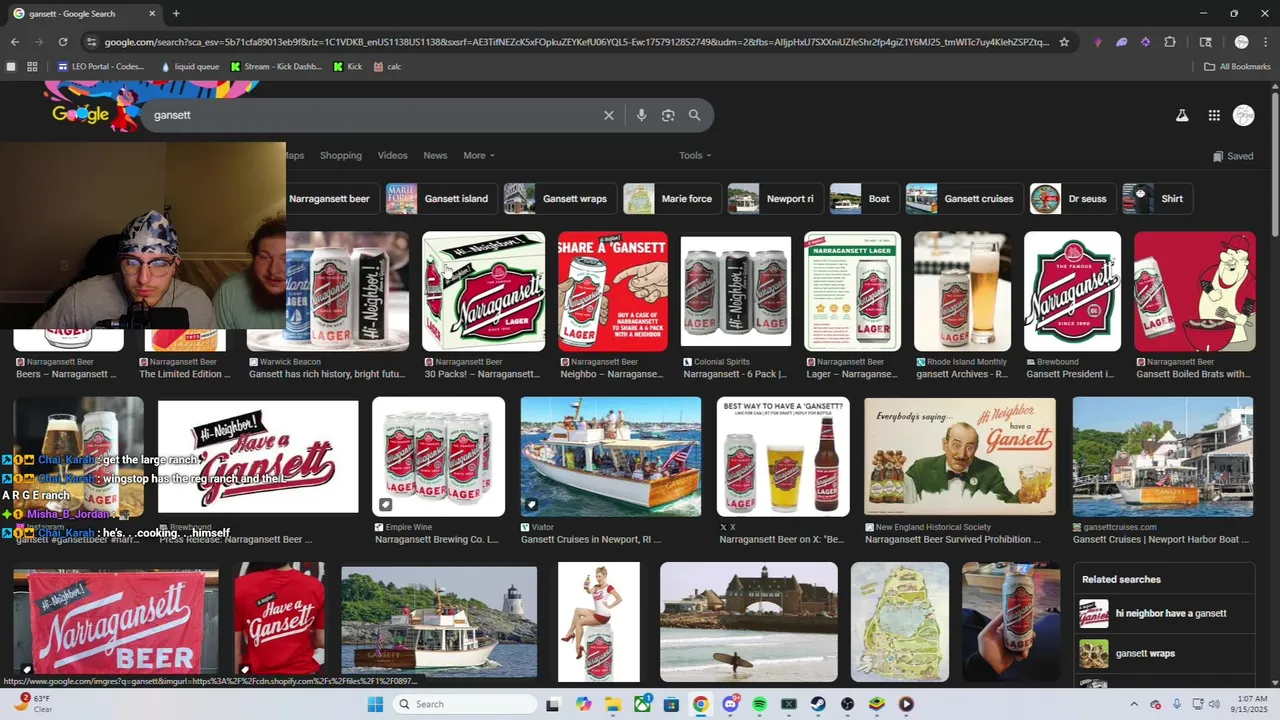Screen dimensions: 1280x720
Task: Click the magnifier search submit icon
Action: [x=694, y=115]
